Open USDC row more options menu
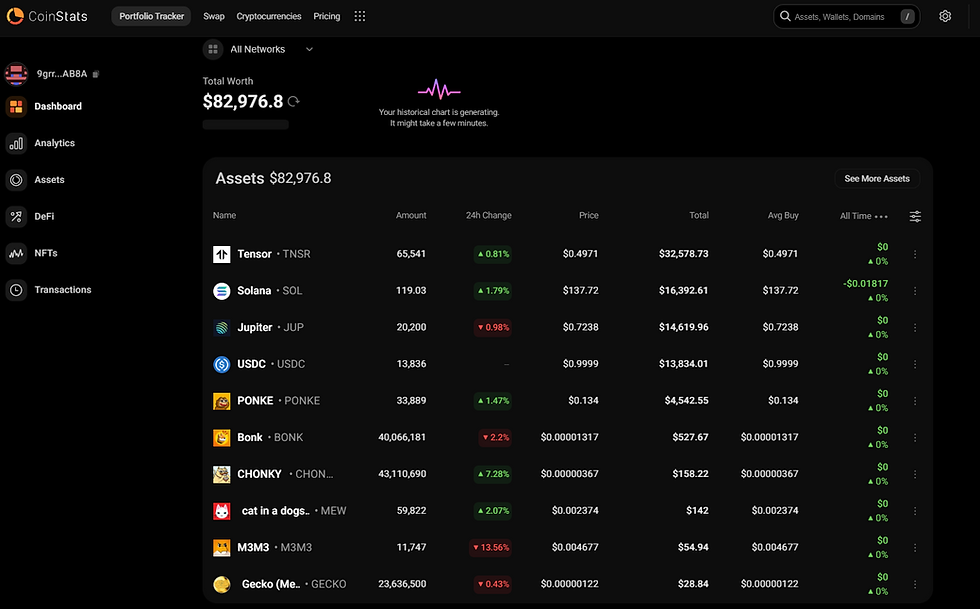 click(x=915, y=365)
